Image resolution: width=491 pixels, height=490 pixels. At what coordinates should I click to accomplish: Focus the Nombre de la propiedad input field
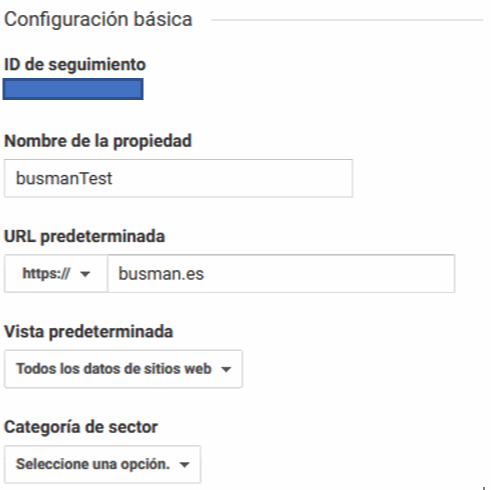pos(178,178)
